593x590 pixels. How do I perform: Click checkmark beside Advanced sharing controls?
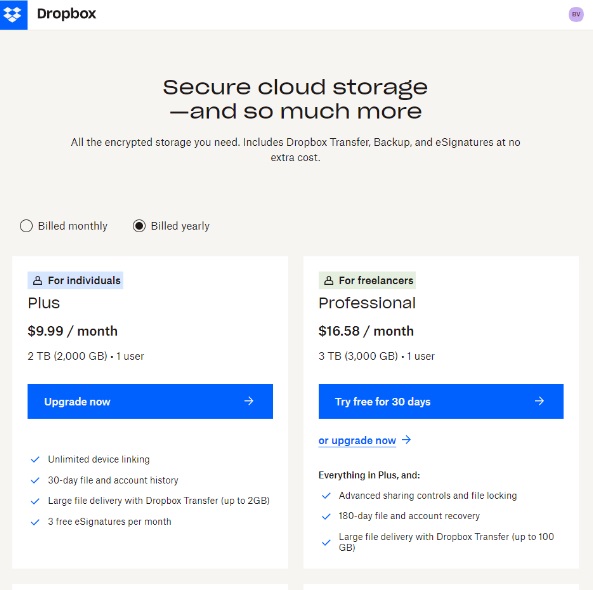pos(326,496)
